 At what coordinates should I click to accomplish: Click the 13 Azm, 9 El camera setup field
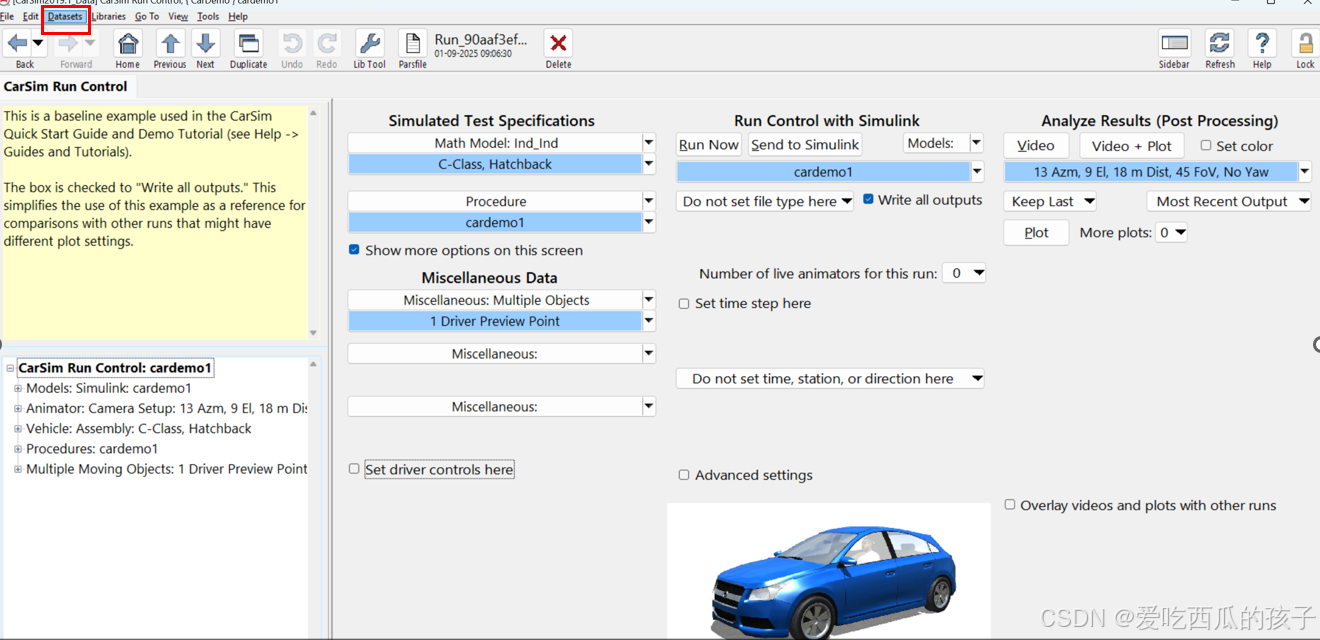1151,172
